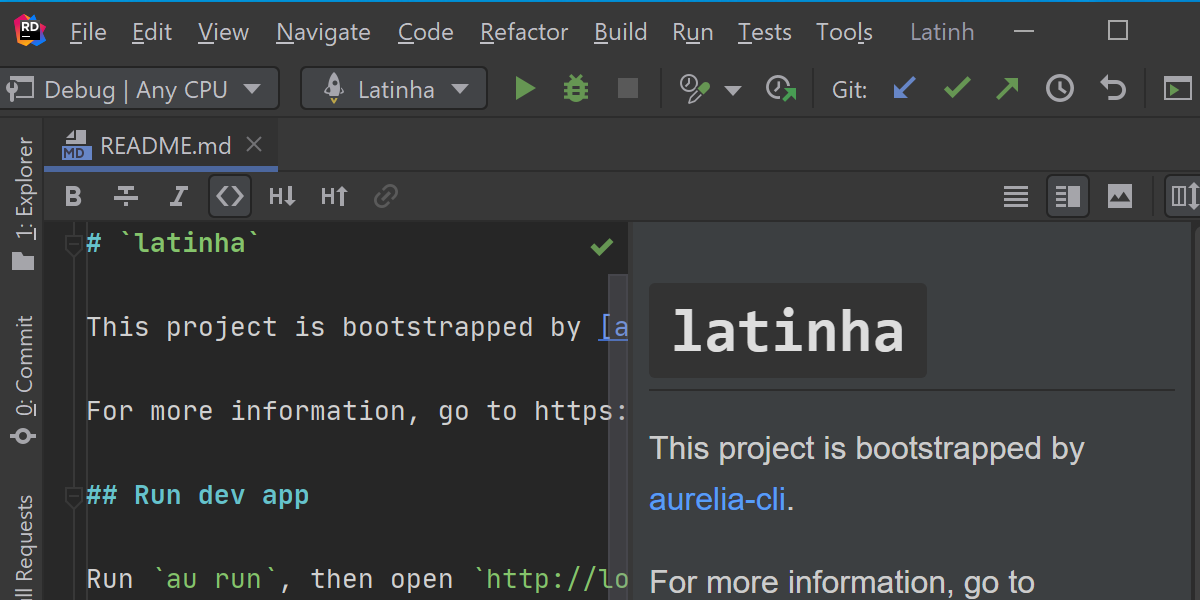
Task: Open Git history clock icon
Action: [x=1059, y=89]
